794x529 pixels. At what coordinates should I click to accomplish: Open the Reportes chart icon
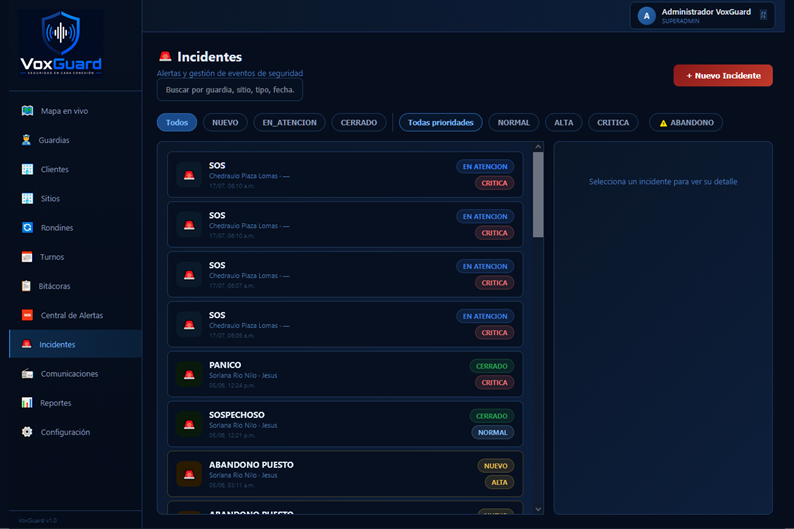point(27,403)
